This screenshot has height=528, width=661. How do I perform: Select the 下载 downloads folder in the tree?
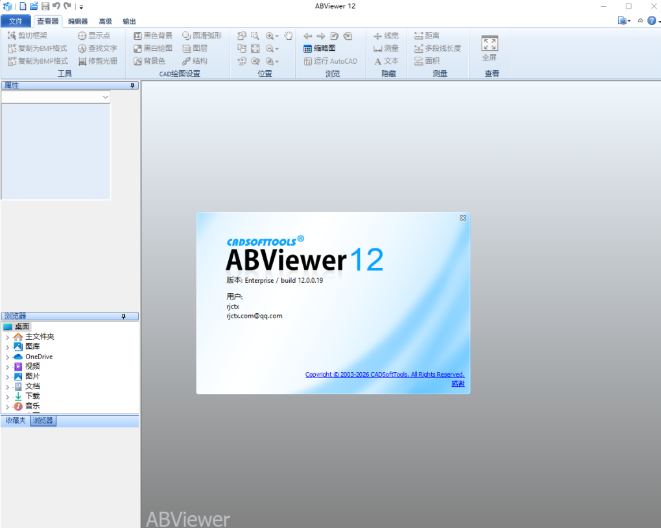tap(33, 396)
